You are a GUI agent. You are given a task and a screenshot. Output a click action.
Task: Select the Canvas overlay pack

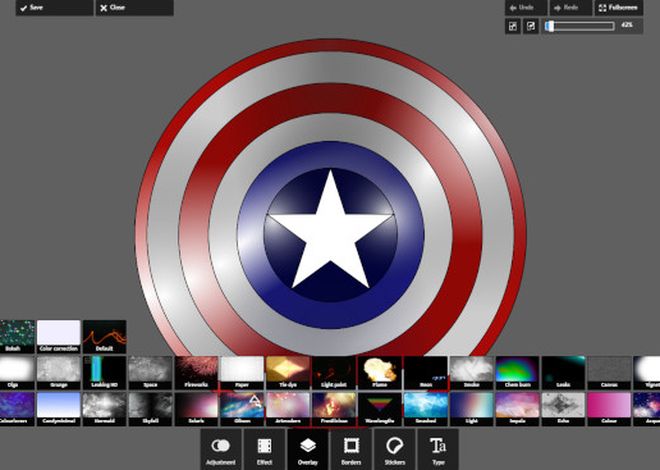click(x=609, y=372)
